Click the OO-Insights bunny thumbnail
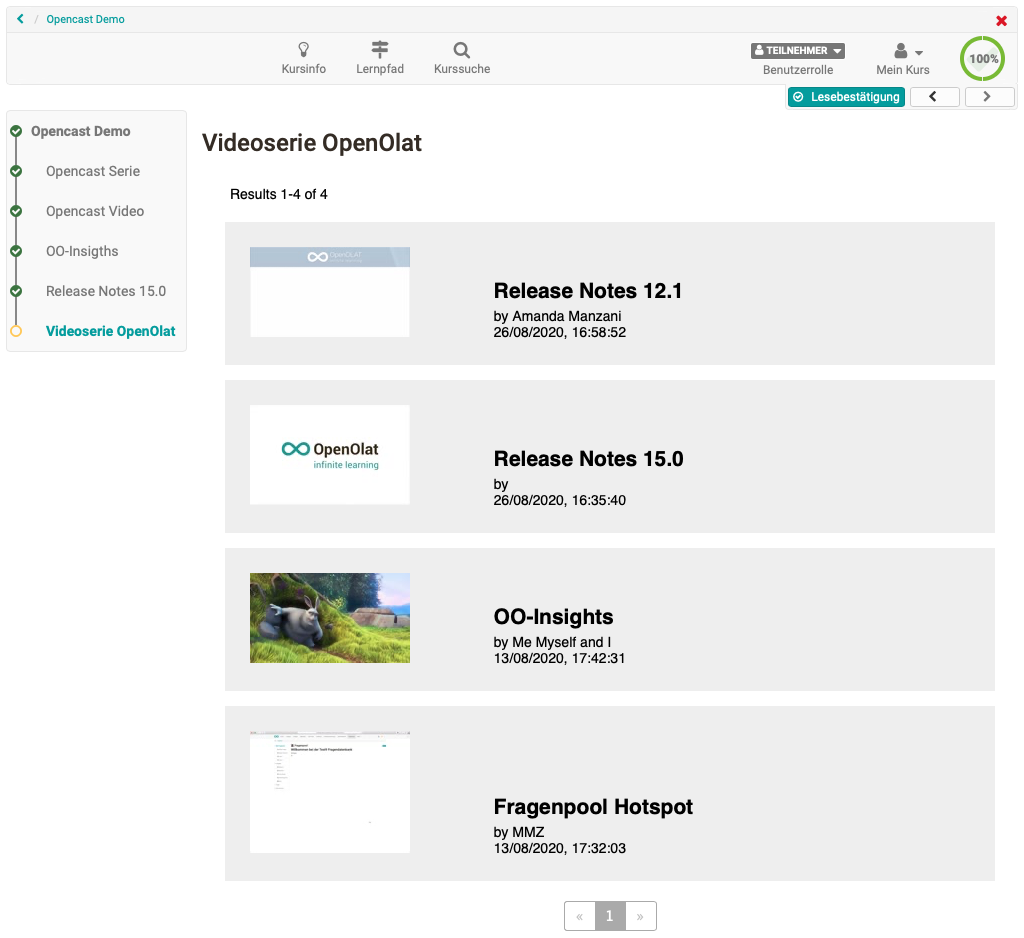The width and height of the screenshot is (1024, 938). [x=330, y=618]
